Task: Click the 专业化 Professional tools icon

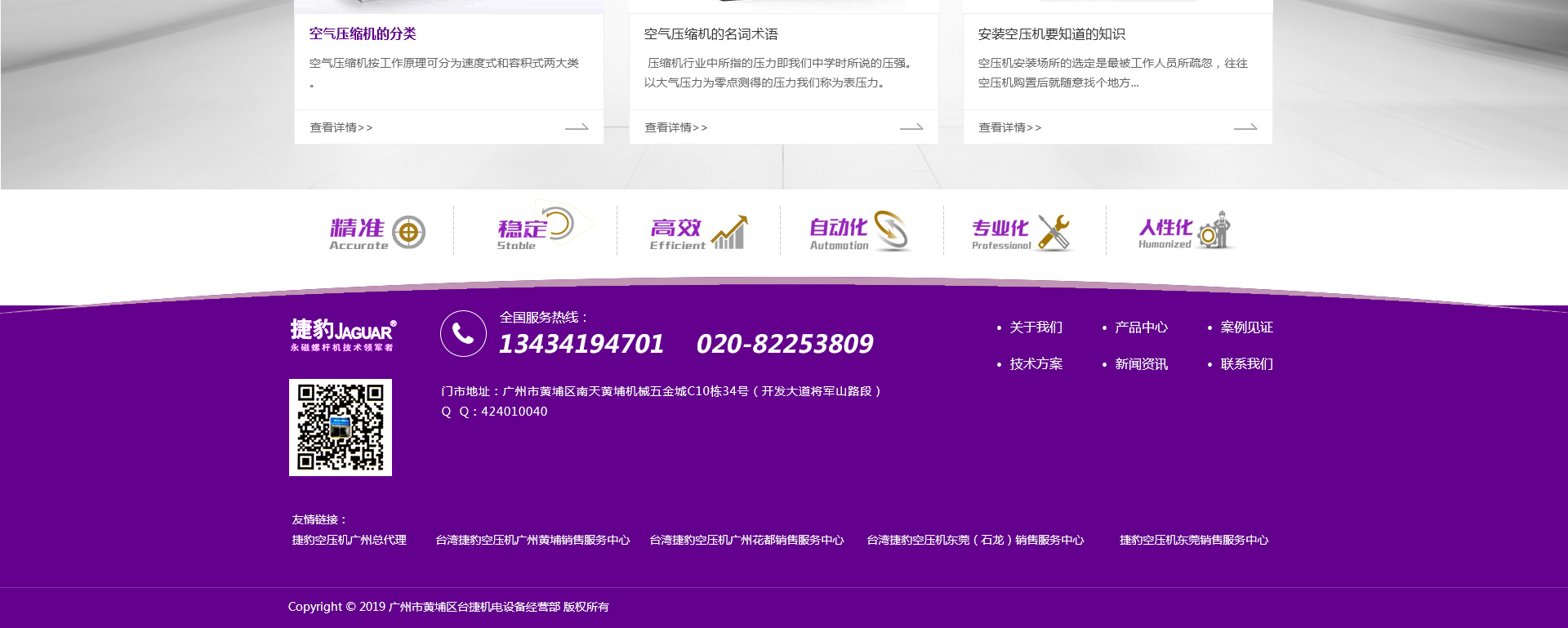Action: click(1054, 233)
